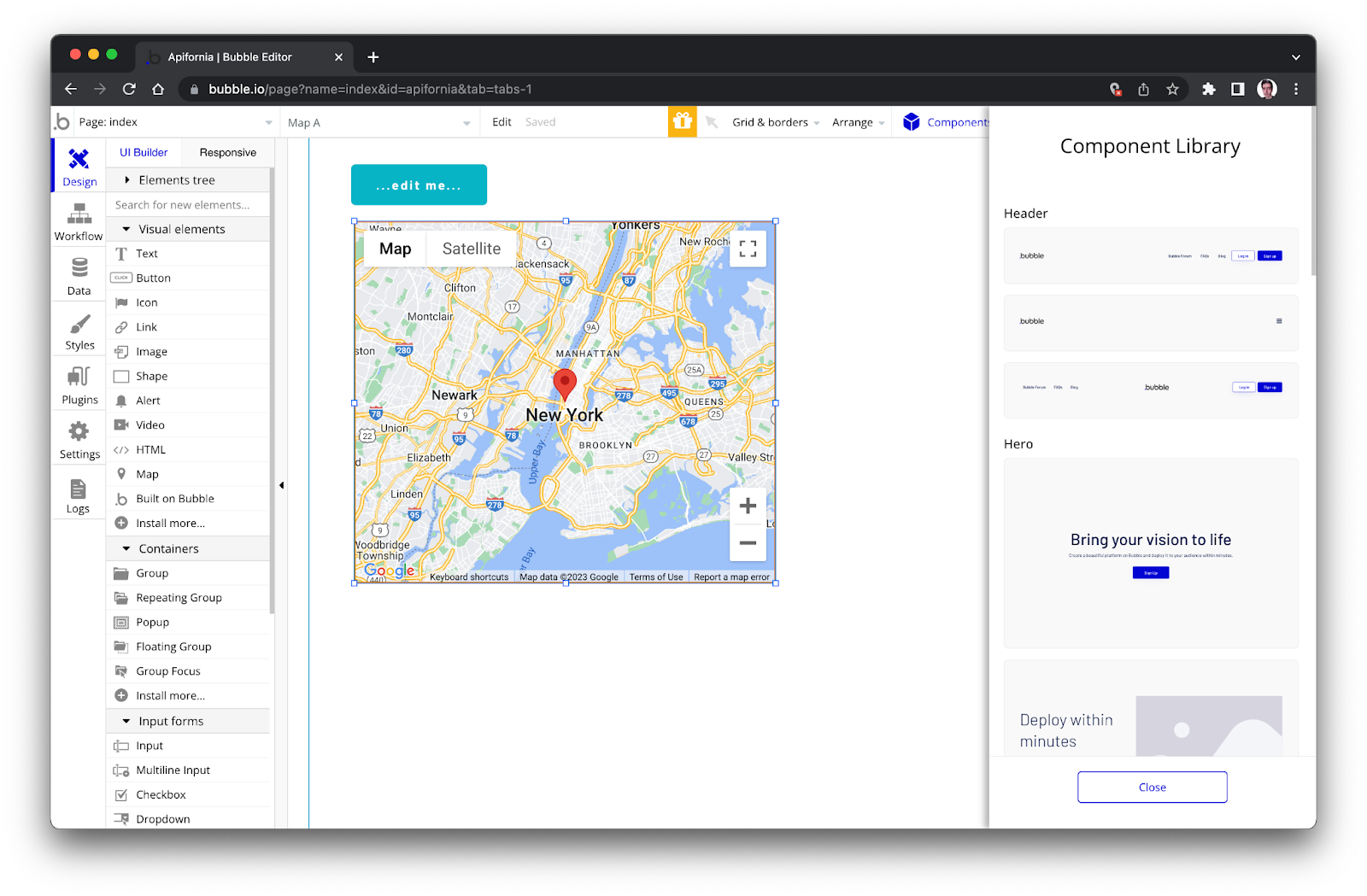Expand the Elements tree
The width and height of the screenshot is (1367, 896).
189,180
